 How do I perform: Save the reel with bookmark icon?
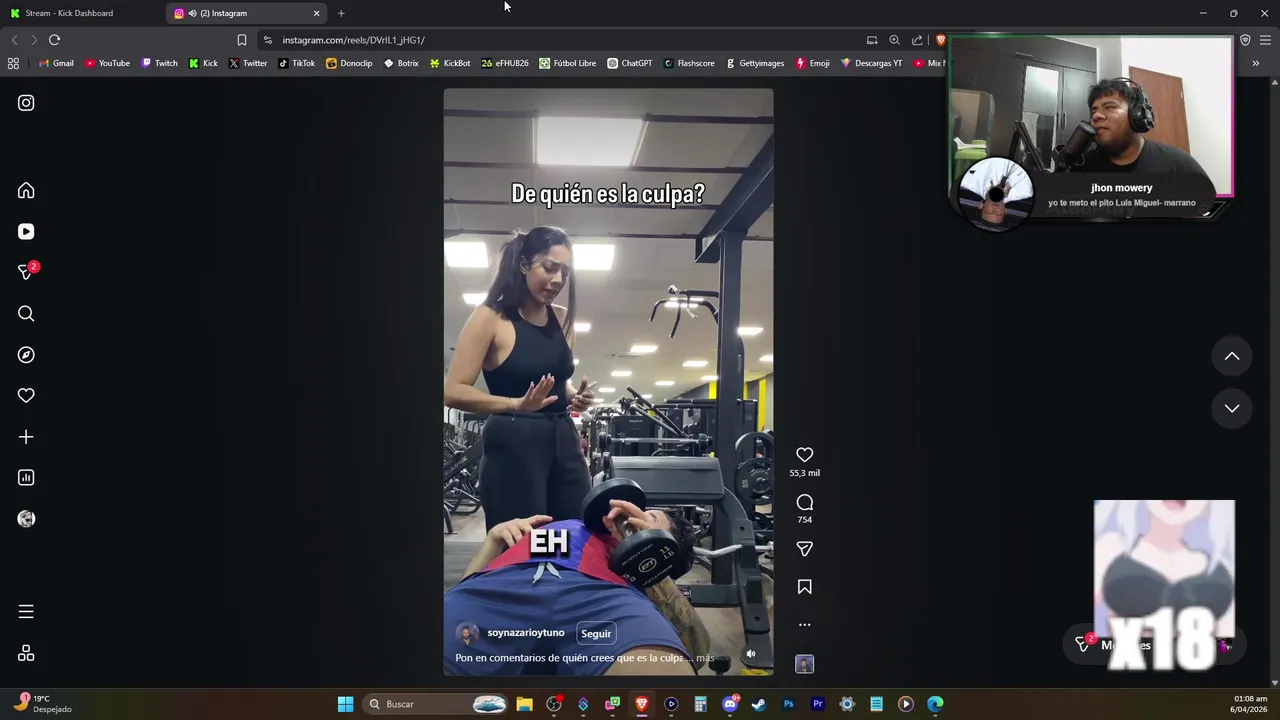point(804,587)
